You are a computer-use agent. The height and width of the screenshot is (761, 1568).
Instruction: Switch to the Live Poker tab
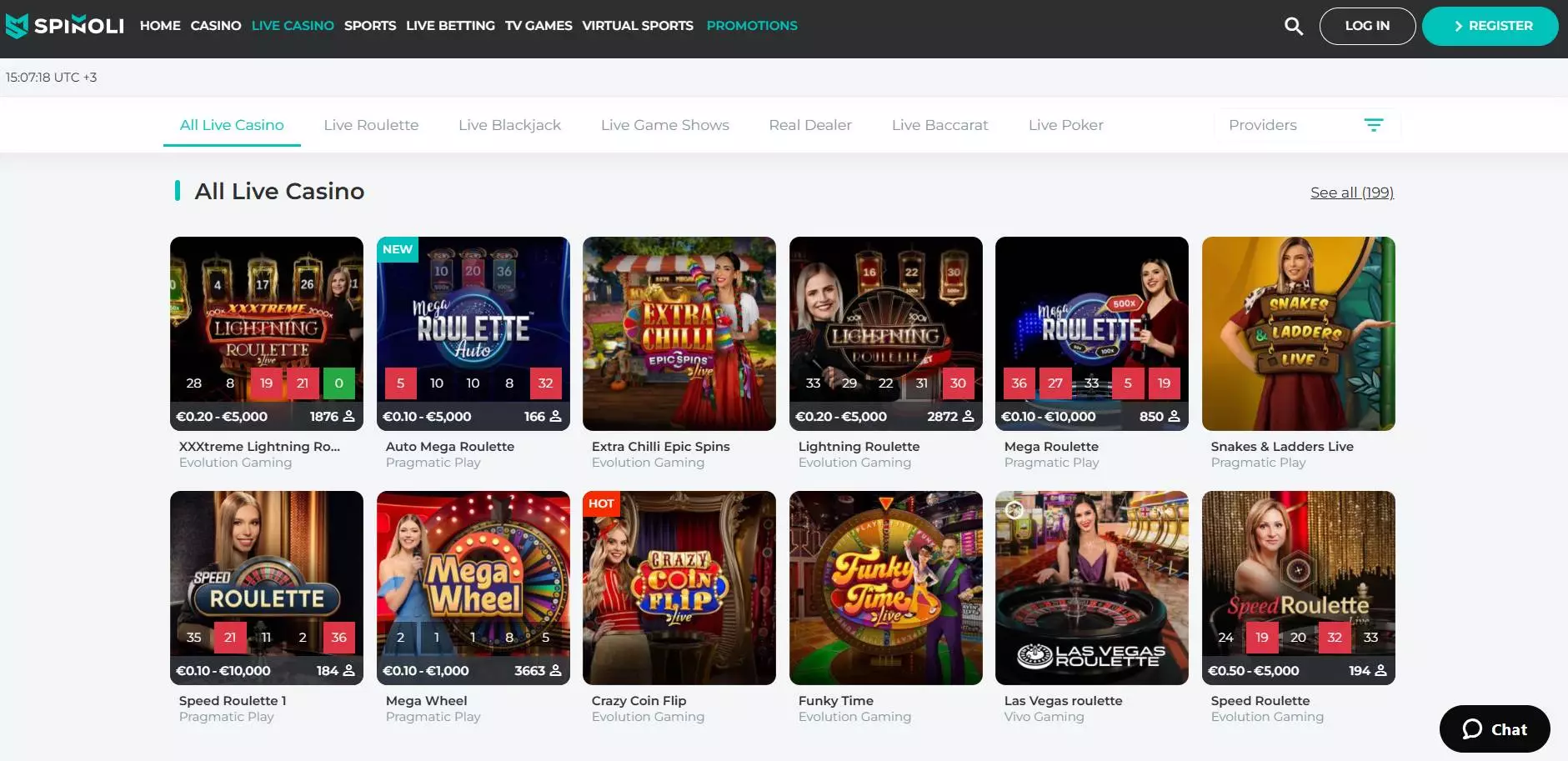[x=1065, y=125]
